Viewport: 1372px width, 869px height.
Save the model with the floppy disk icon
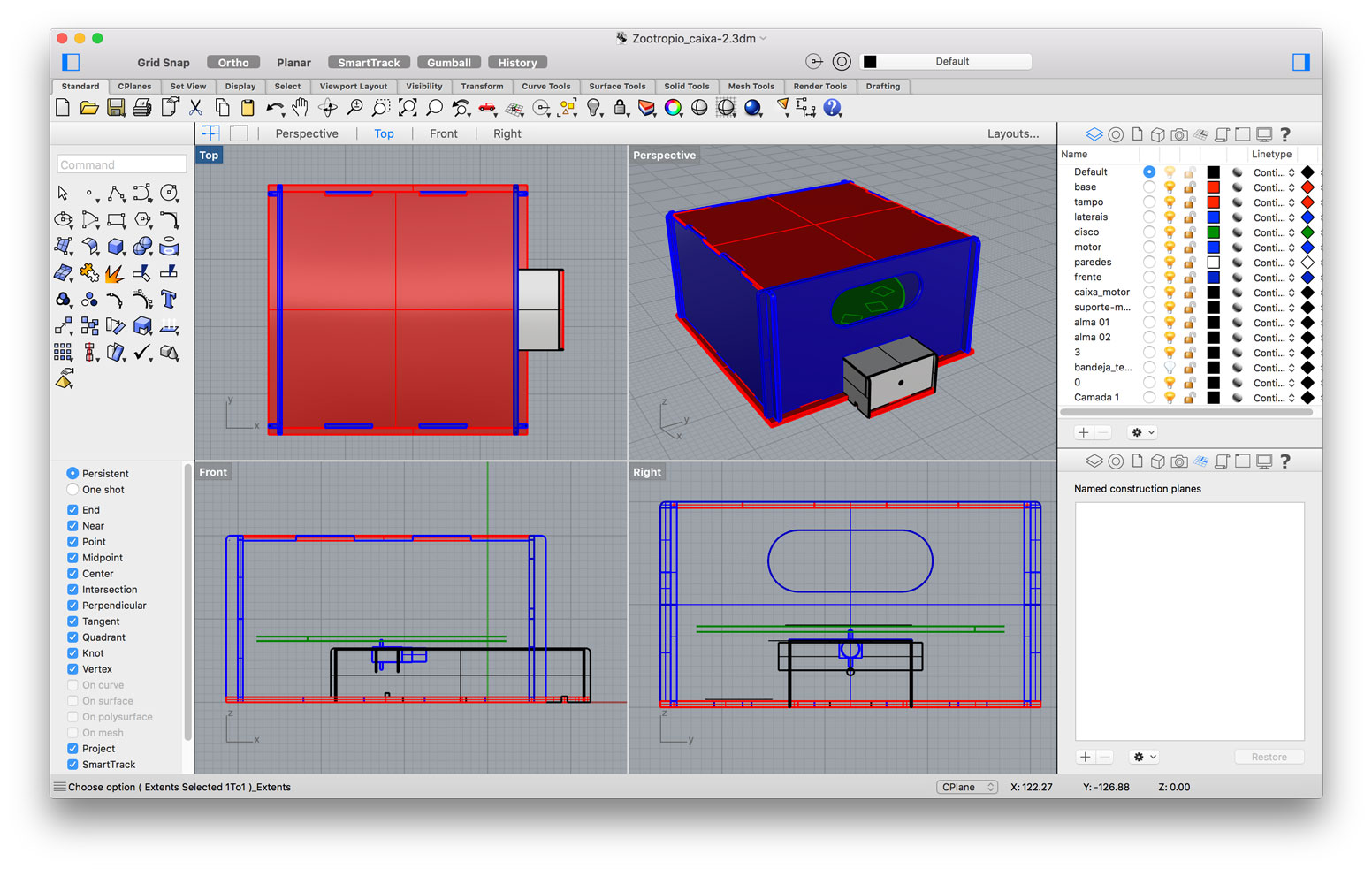[x=116, y=108]
